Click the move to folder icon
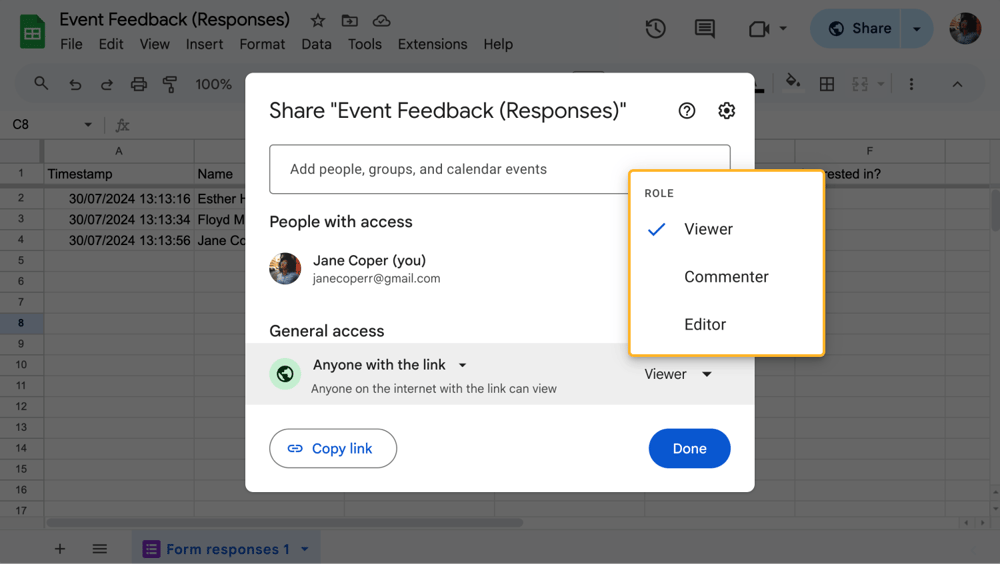The image size is (1000, 564). [x=349, y=21]
